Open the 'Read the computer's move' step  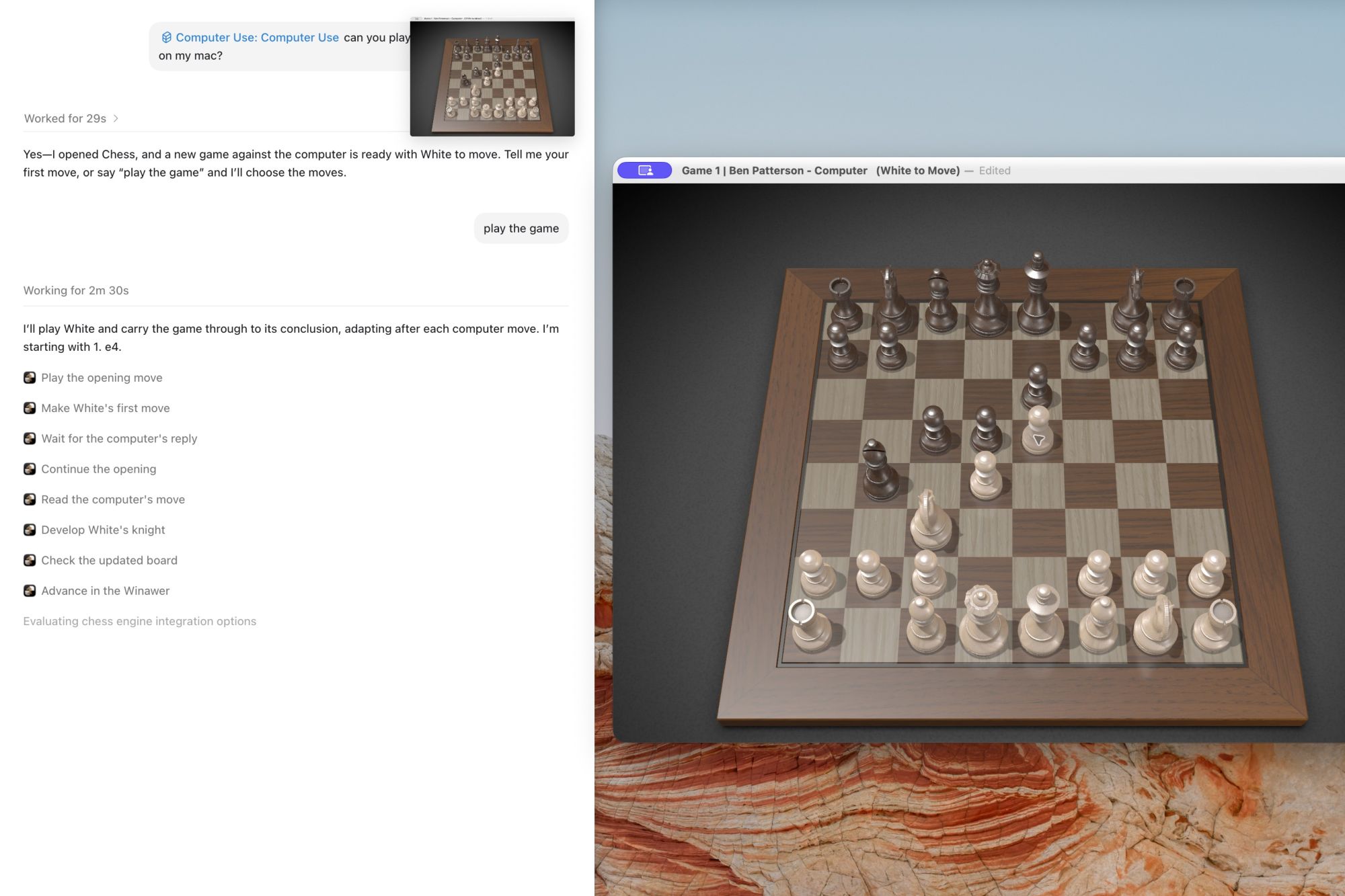click(x=113, y=499)
